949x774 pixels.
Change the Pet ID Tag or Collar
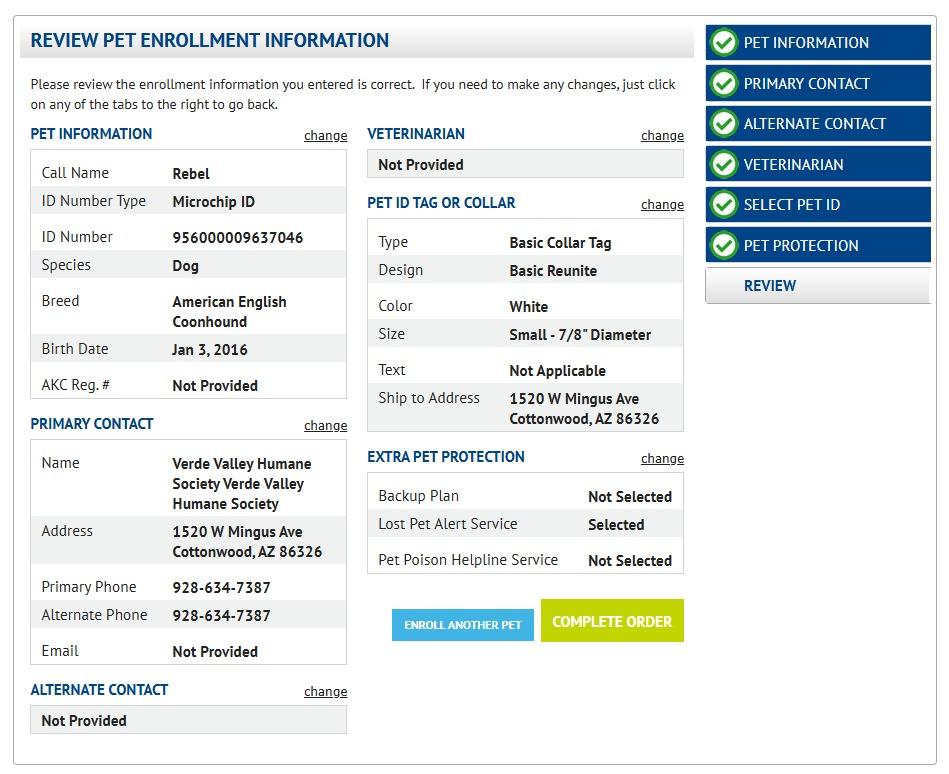pyautogui.click(x=662, y=205)
